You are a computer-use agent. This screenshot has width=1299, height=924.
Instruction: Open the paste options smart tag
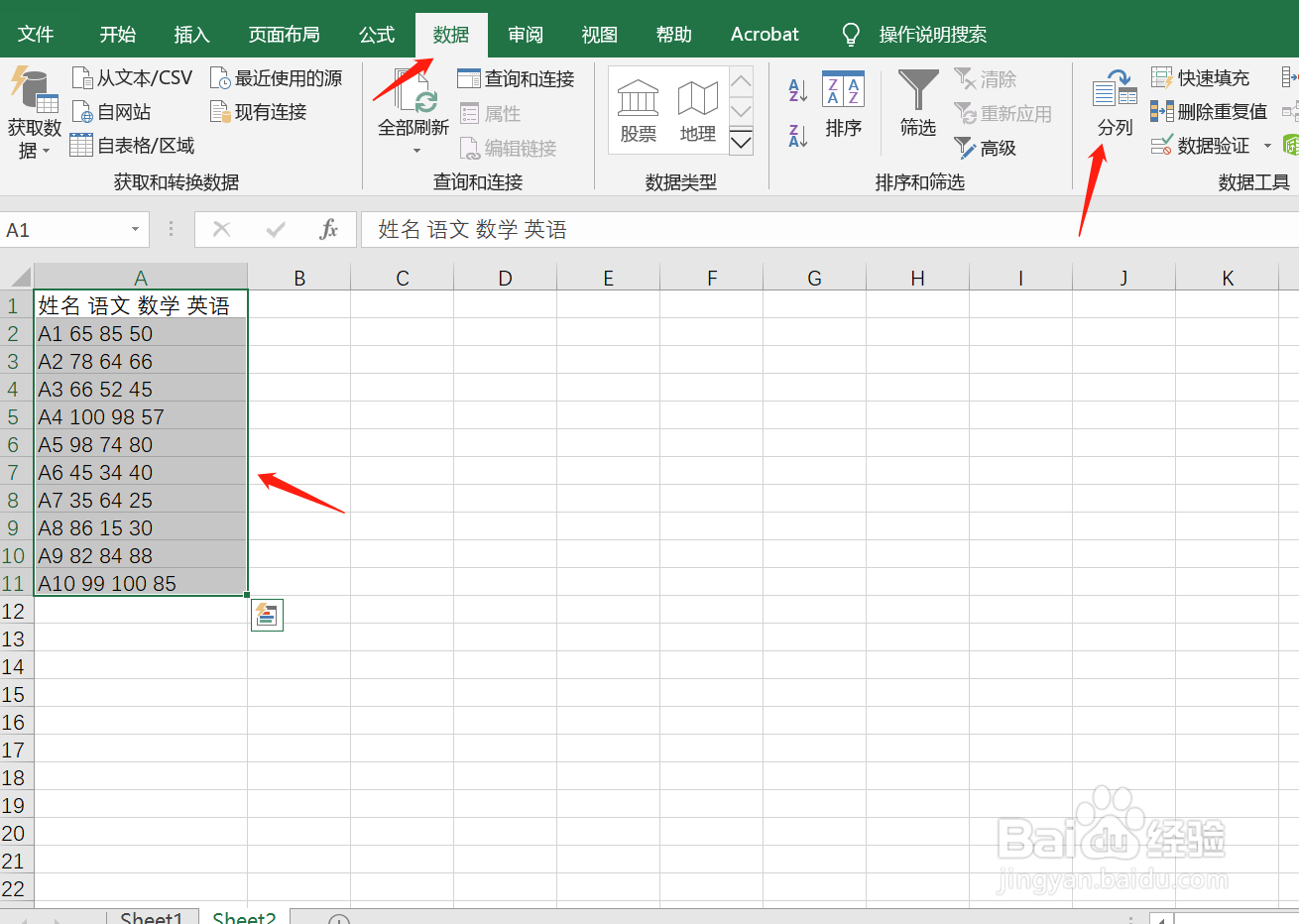pos(267,615)
